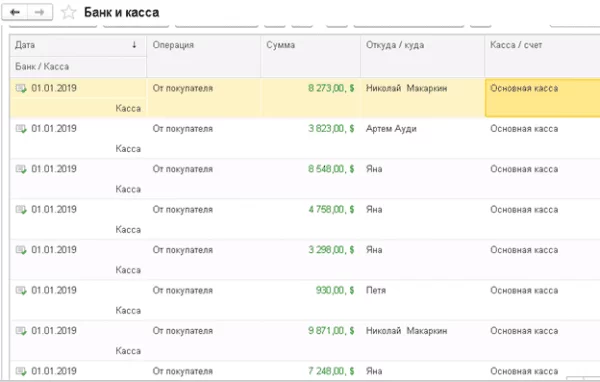The height and width of the screenshot is (382, 600).
Task: Click Основная касса in the 9 871,00 row
Action: point(524,331)
